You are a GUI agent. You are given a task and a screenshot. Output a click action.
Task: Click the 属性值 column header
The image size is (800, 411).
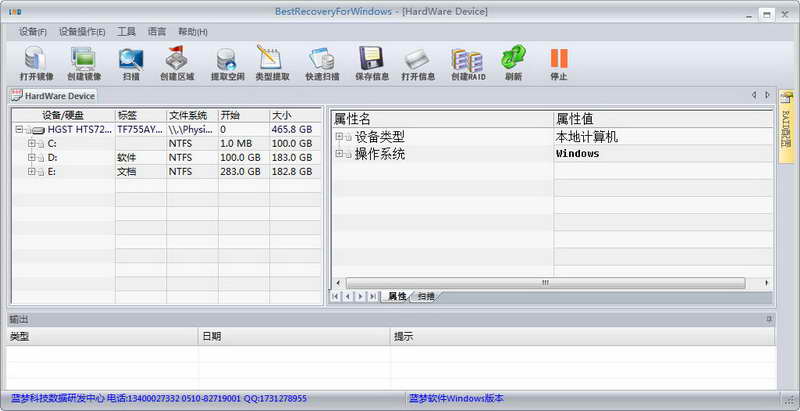point(663,119)
